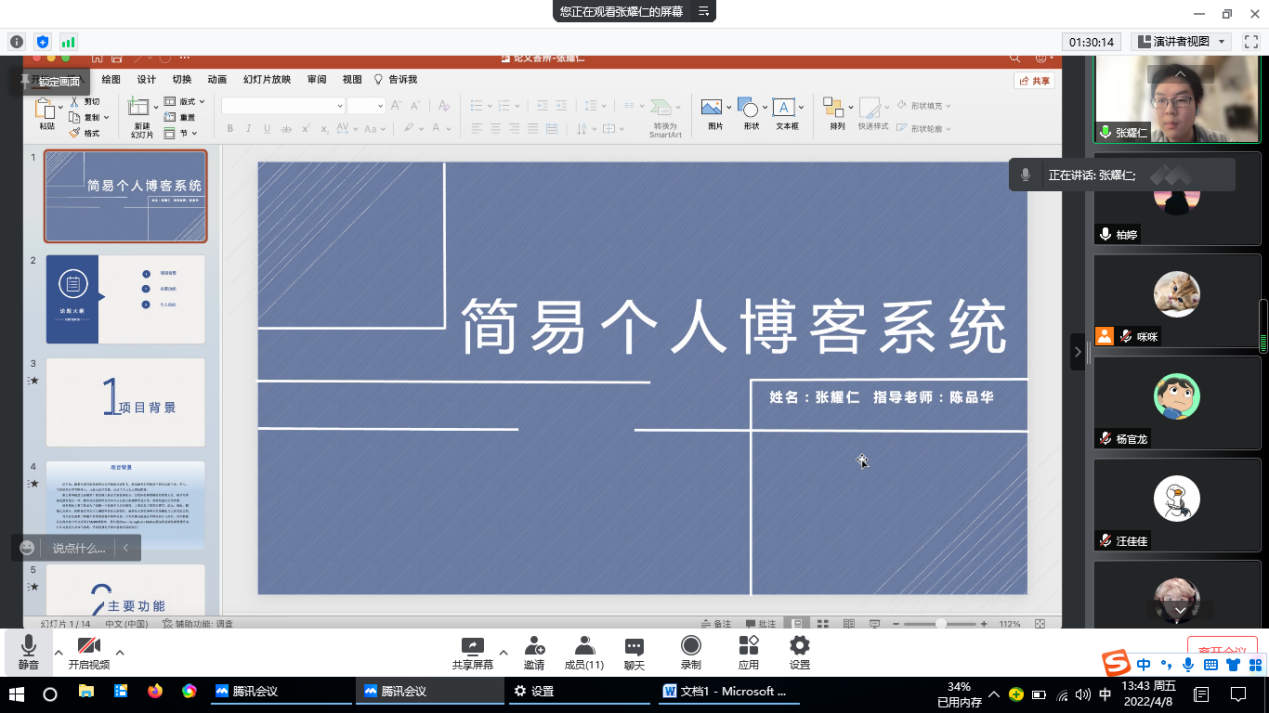Image resolution: width=1269 pixels, height=713 pixels.
Task: Select slide 3 thumbnail 项目背景
Action: coord(125,402)
